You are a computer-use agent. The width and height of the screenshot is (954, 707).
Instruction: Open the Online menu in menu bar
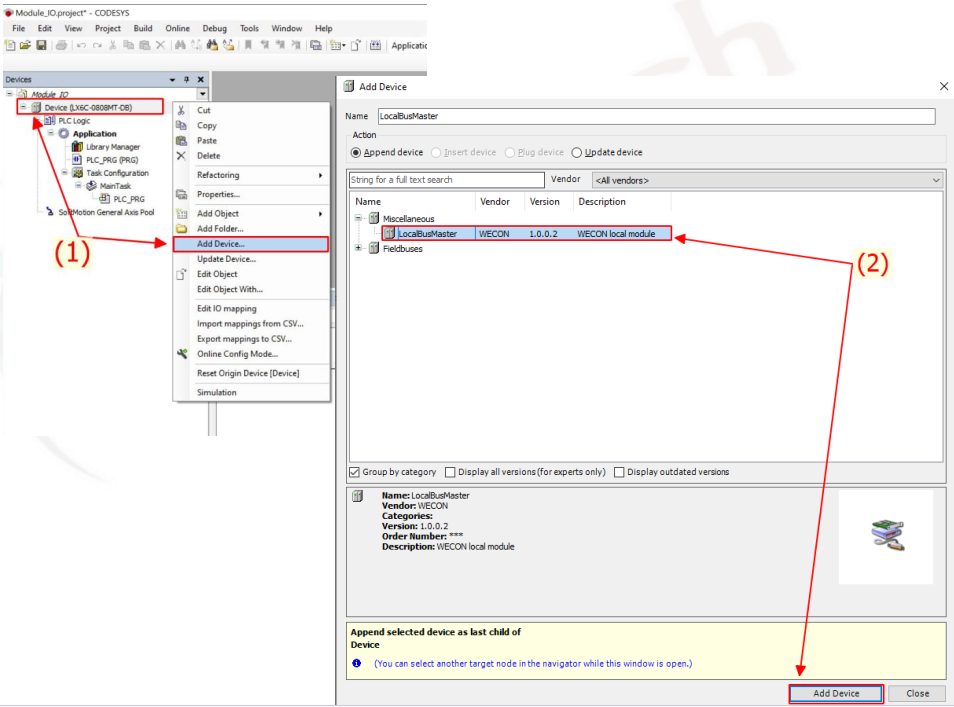tap(177, 29)
